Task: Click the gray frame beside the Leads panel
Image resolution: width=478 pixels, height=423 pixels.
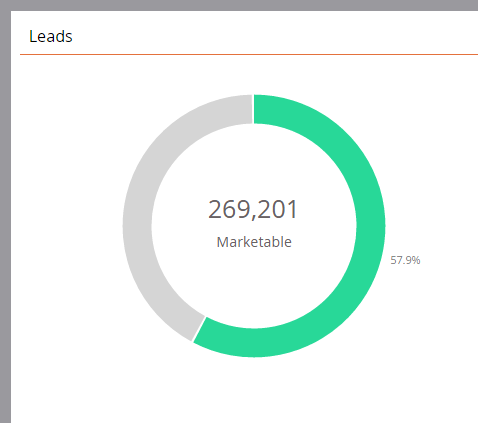Action: 5,217
